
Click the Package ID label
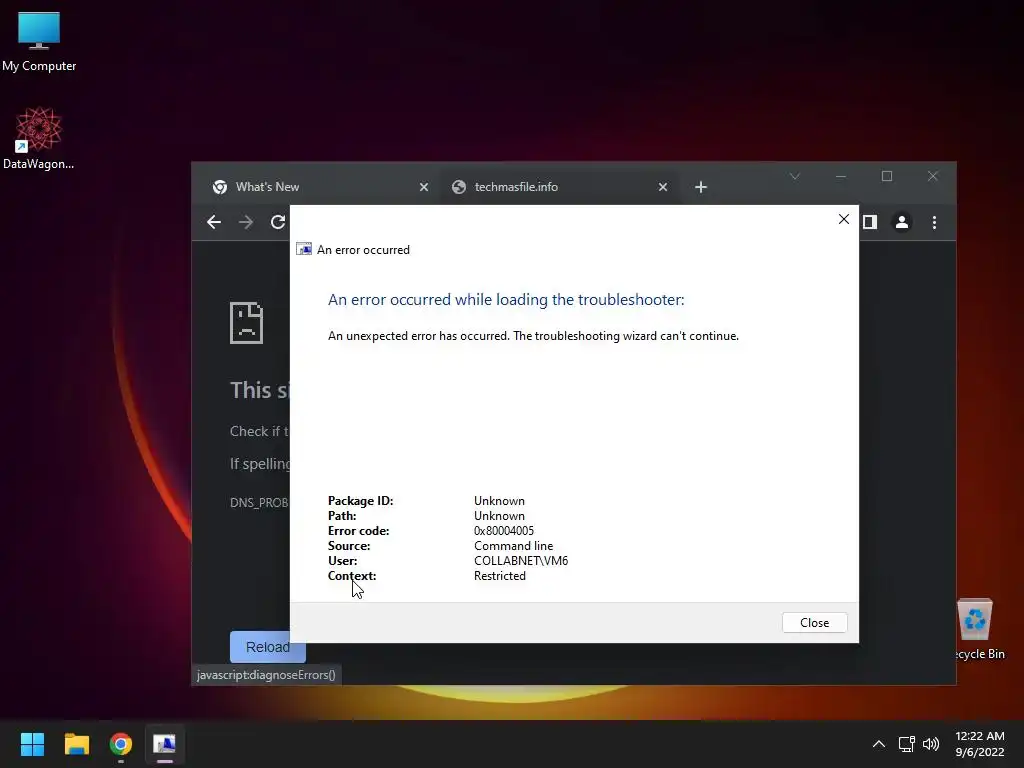[x=360, y=501]
